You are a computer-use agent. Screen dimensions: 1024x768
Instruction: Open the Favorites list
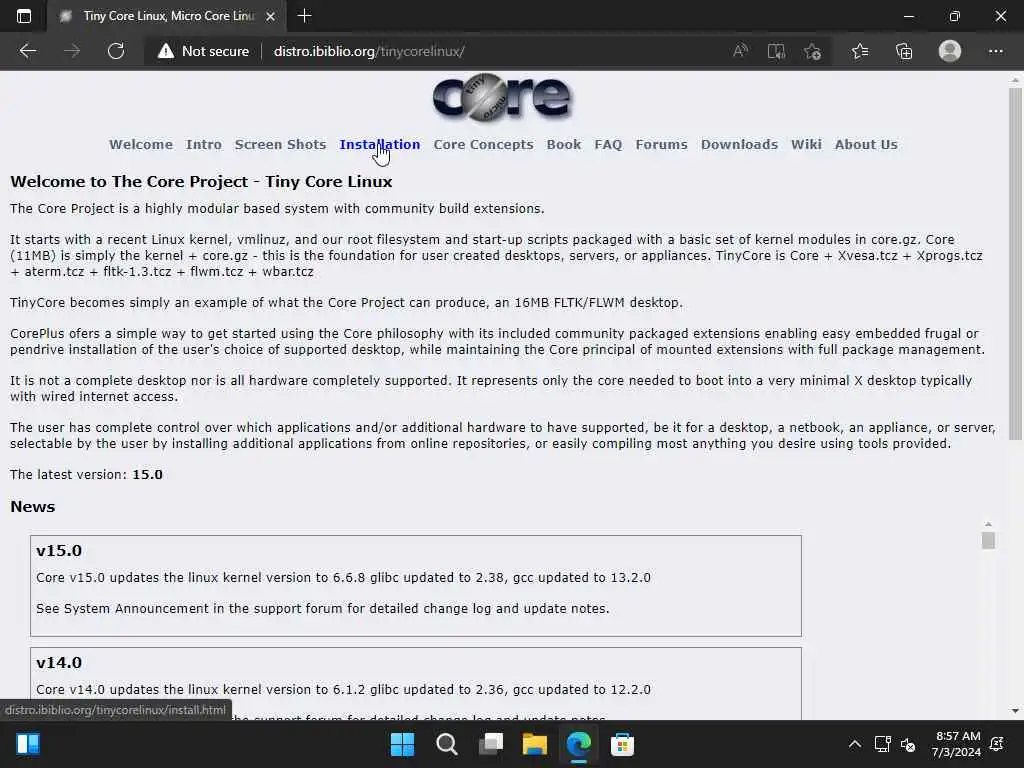(x=860, y=51)
